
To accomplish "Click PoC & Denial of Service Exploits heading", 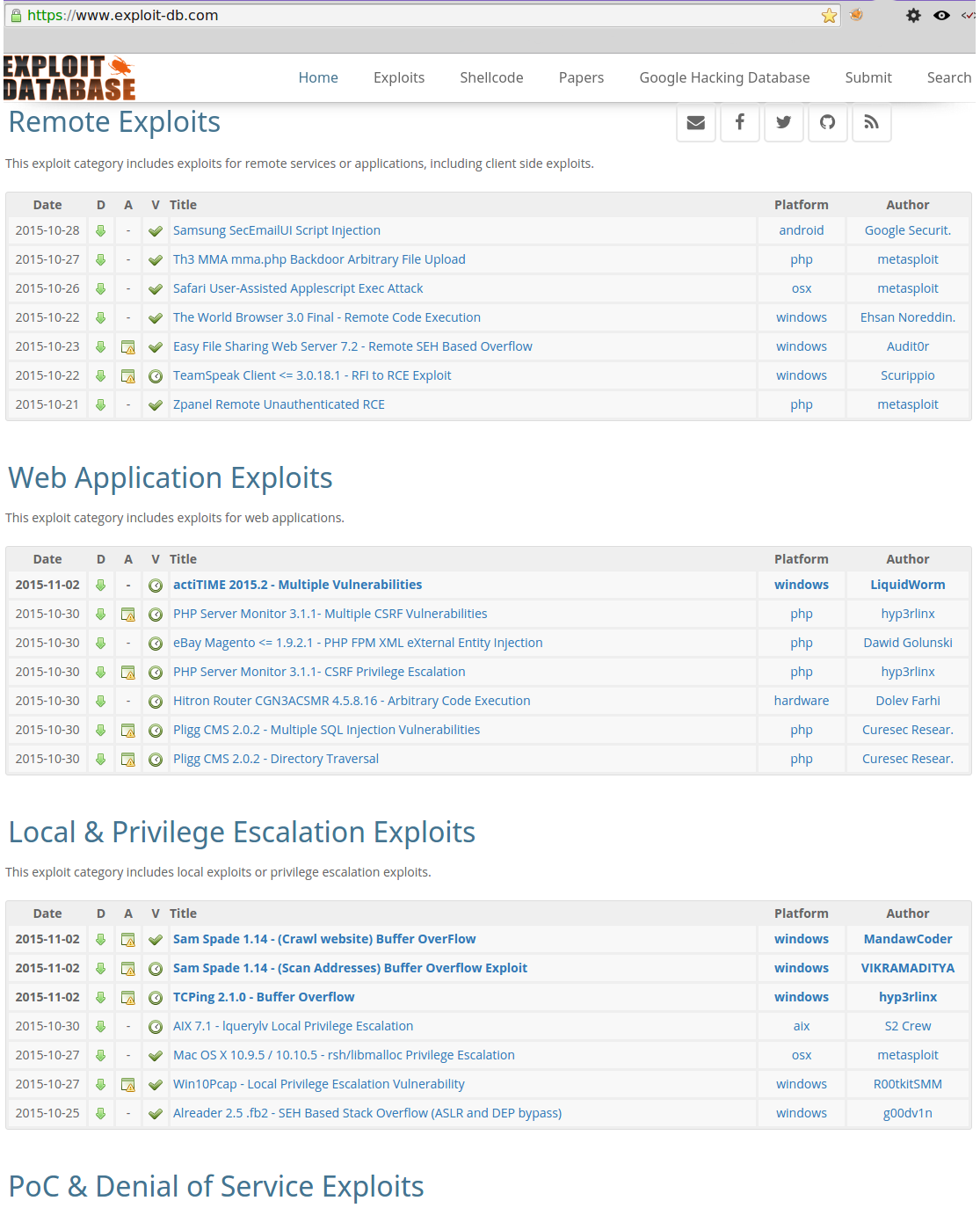I will coord(216,1187).
